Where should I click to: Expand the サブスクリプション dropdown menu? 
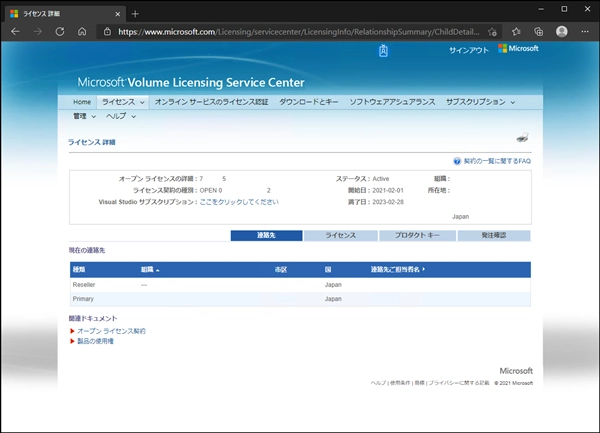[480, 102]
